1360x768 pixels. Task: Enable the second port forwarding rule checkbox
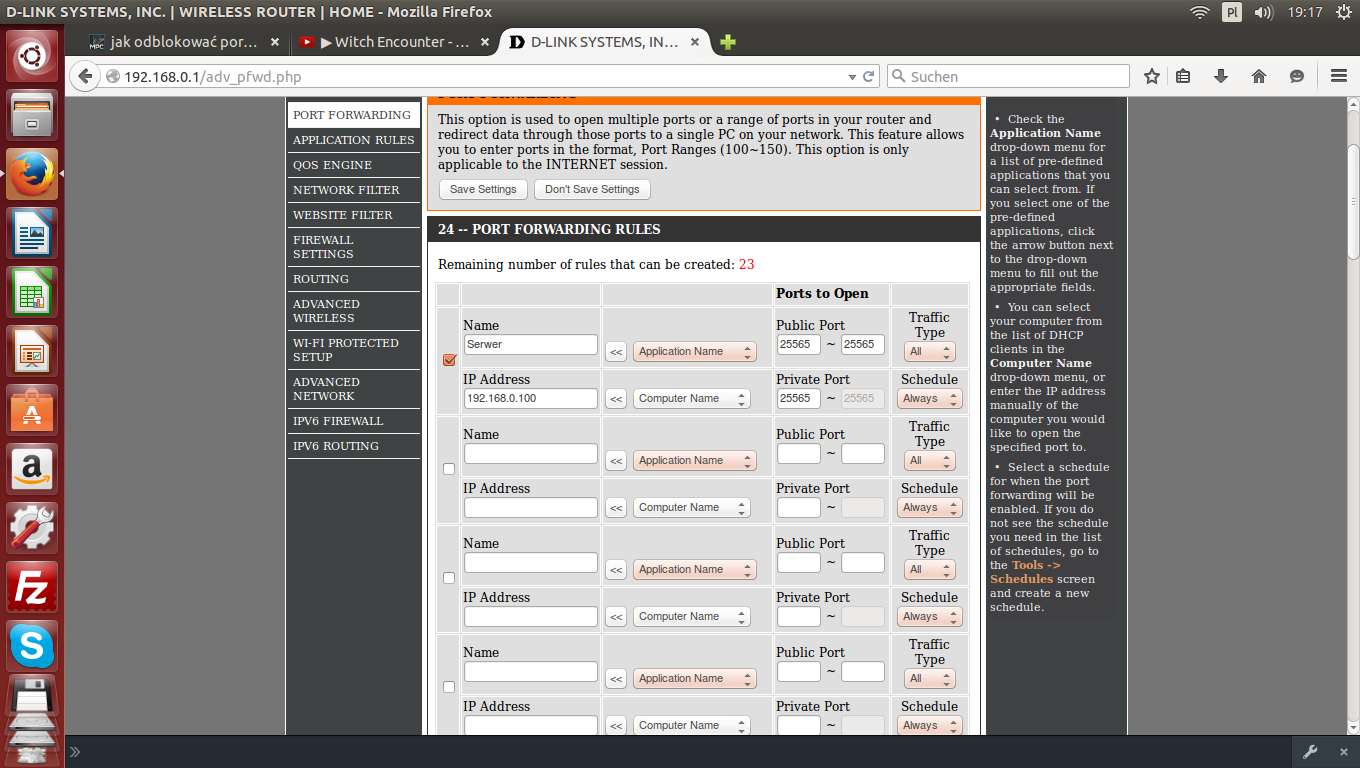[449, 469]
